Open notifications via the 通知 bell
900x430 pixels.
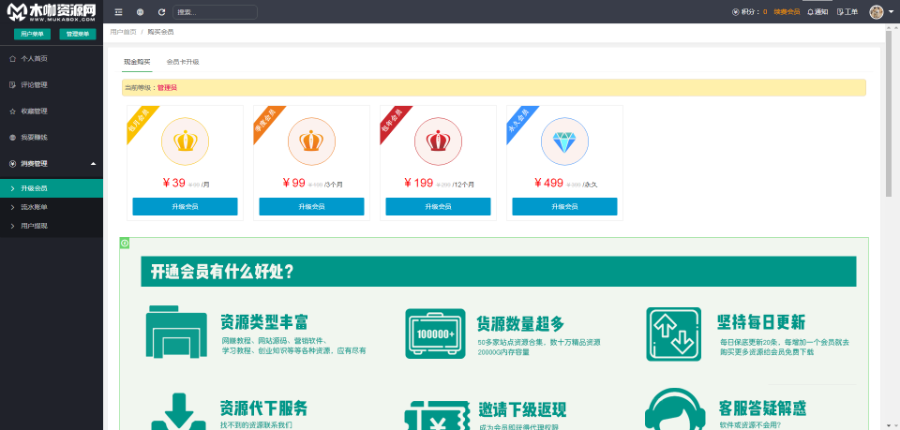(817, 12)
